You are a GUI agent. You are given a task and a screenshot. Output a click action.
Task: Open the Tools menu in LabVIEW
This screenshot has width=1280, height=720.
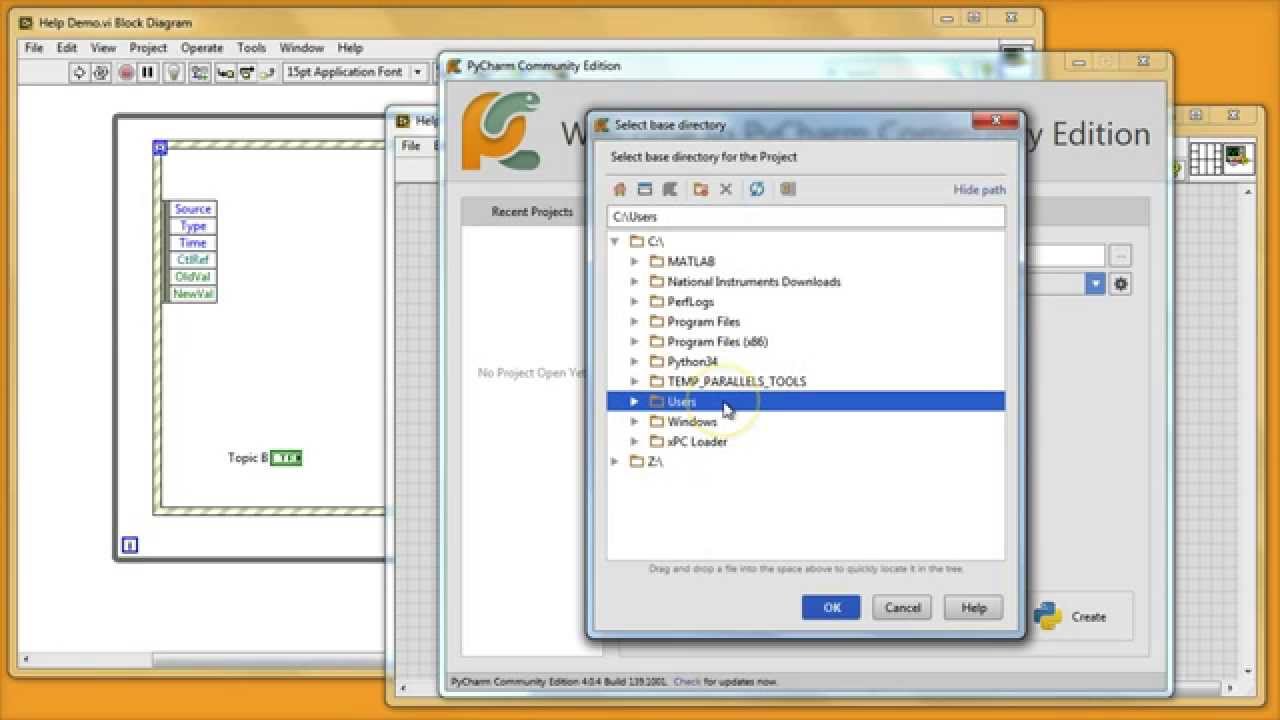[252, 47]
